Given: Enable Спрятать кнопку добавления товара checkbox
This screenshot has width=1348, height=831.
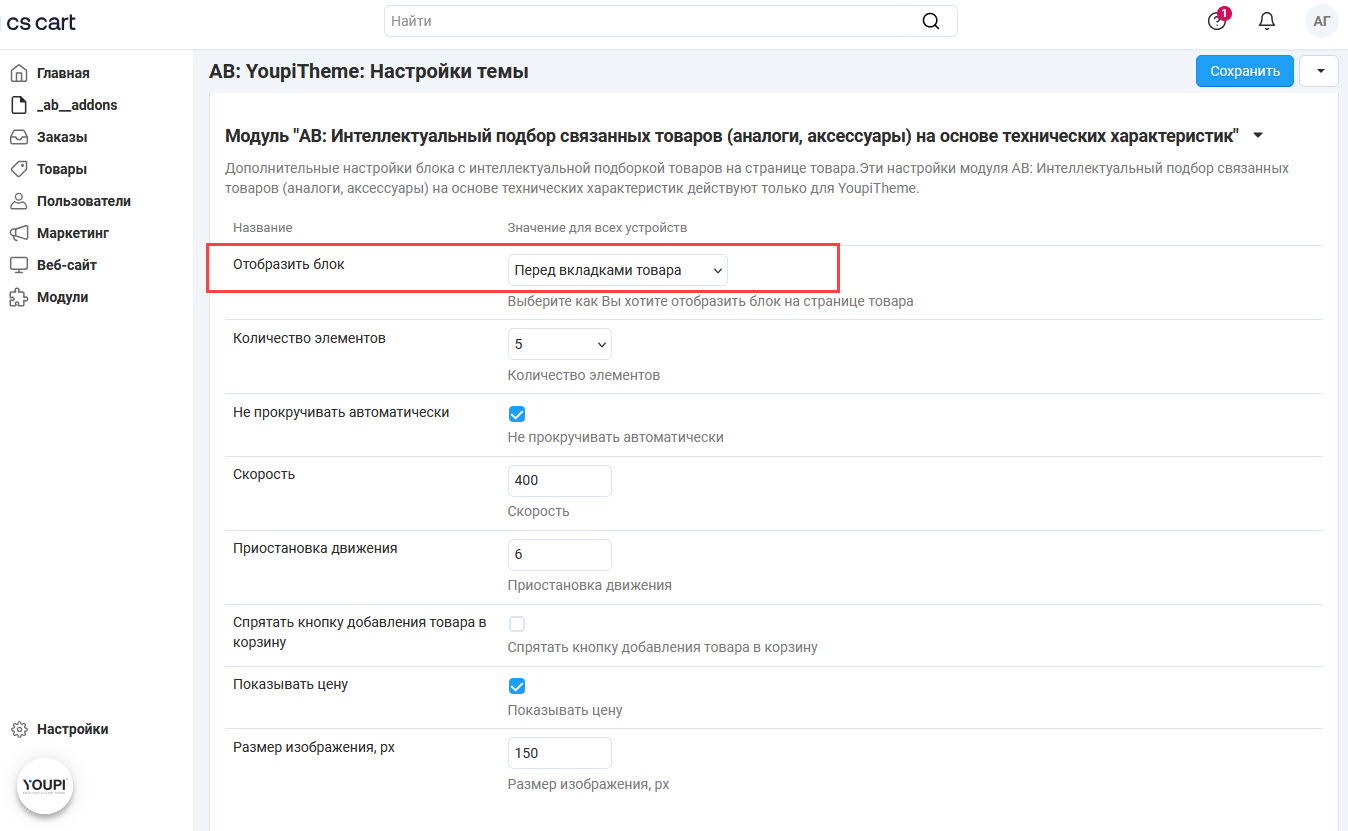Looking at the screenshot, I should (517, 624).
